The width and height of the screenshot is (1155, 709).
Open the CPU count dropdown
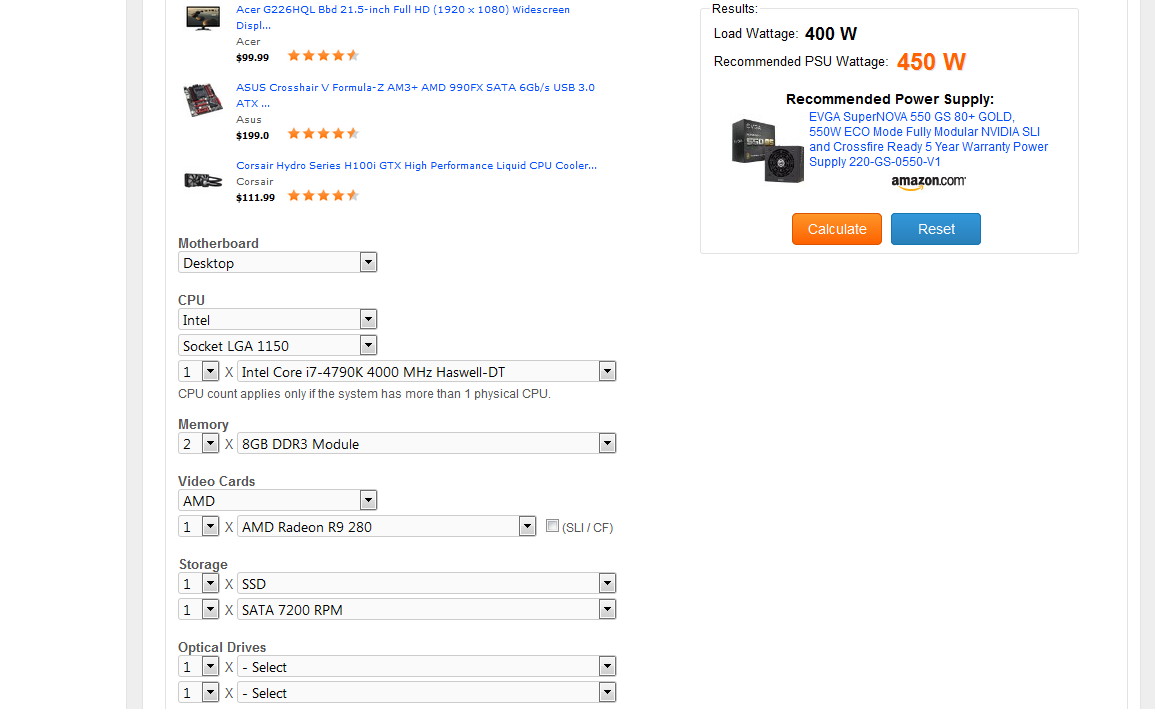(199, 371)
